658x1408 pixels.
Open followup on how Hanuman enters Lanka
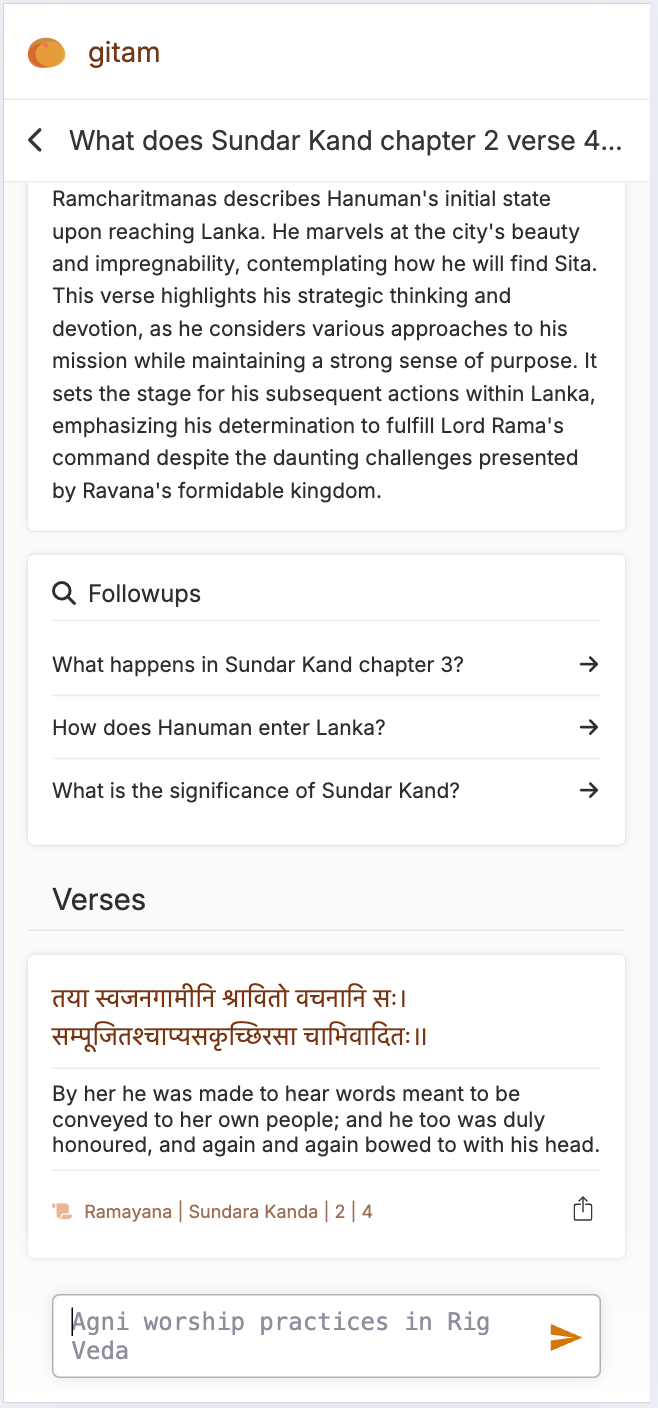[x=219, y=727]
